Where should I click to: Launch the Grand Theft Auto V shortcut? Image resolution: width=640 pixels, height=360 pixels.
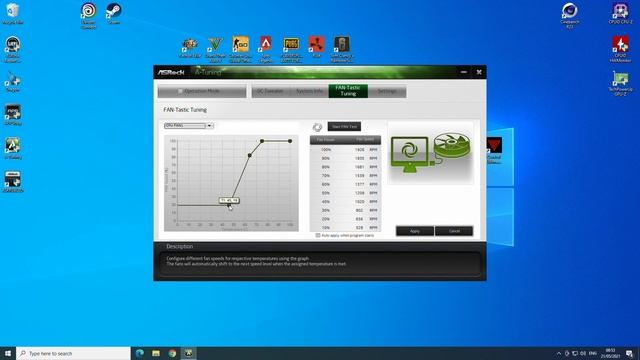pos(215,49)
